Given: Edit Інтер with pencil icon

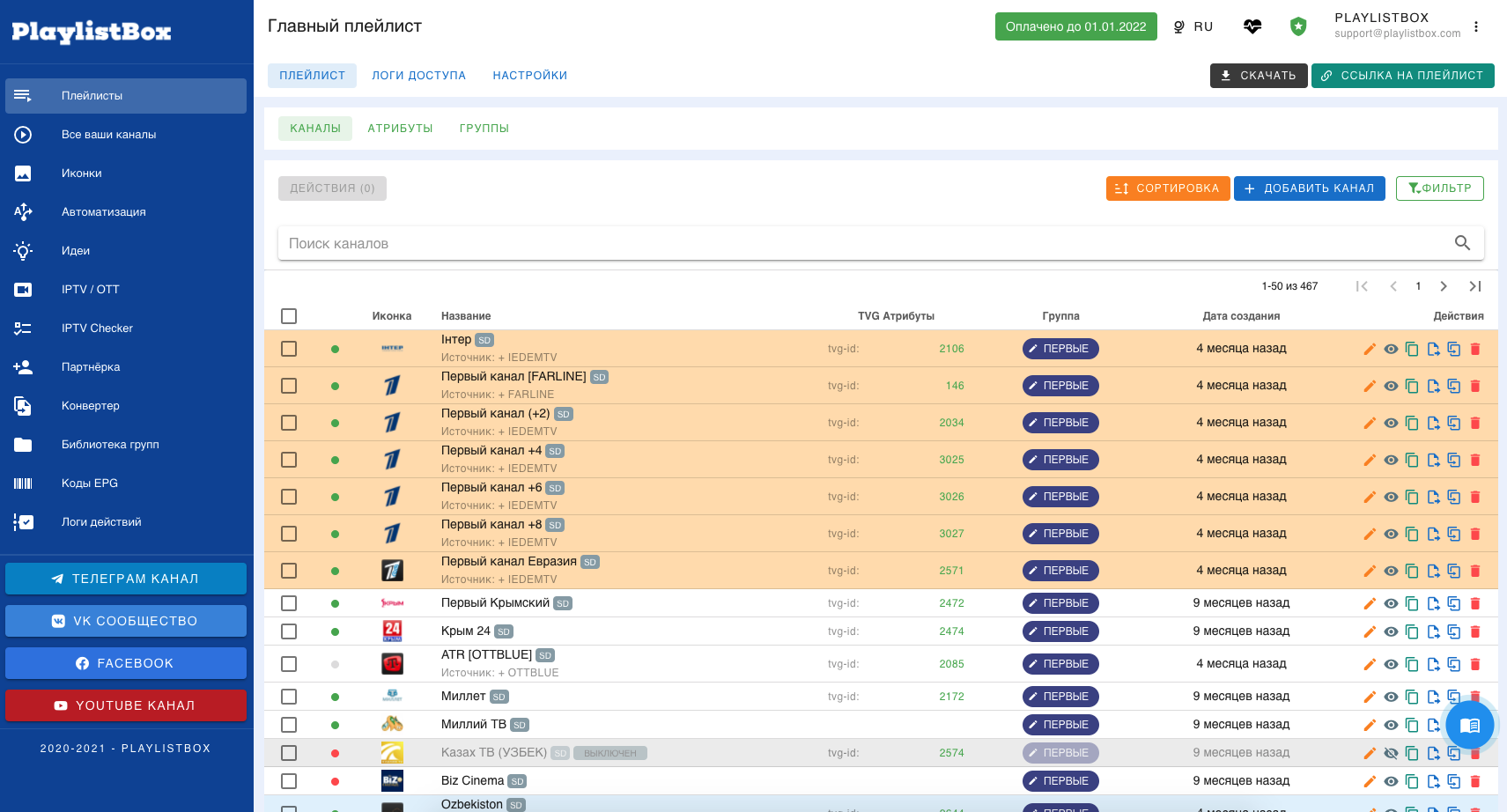Looking at the screenshot, I should [x=1370, y=349].
